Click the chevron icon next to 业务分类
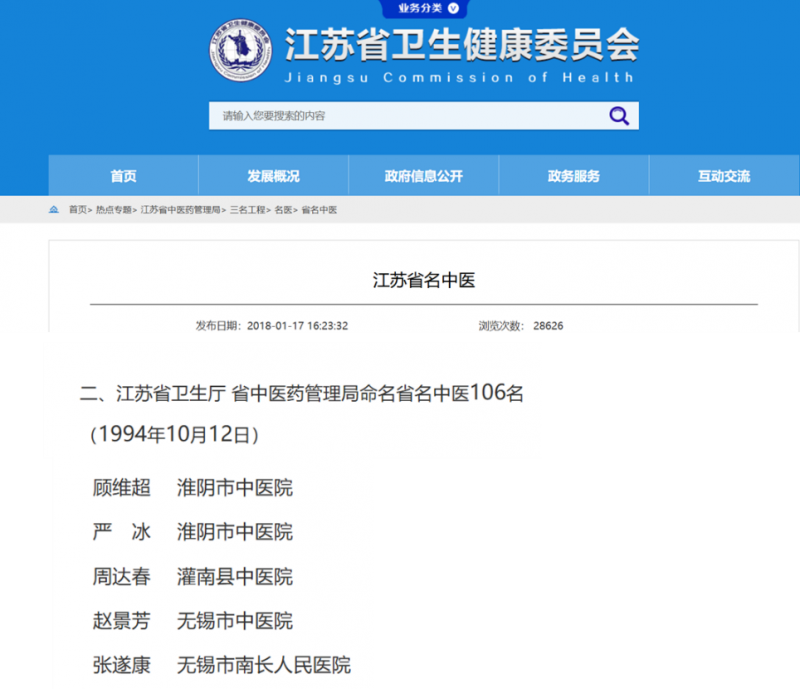 [453, 8]
